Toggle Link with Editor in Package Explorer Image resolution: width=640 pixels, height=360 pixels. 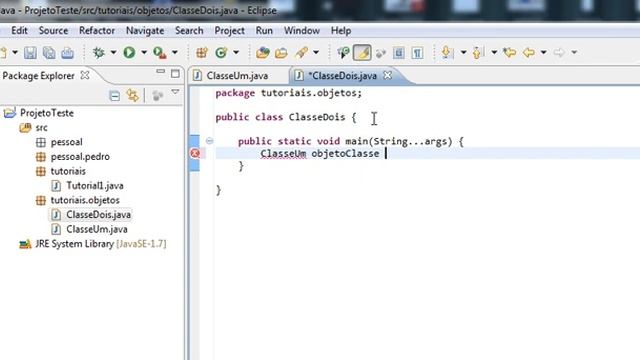(133, 96)
